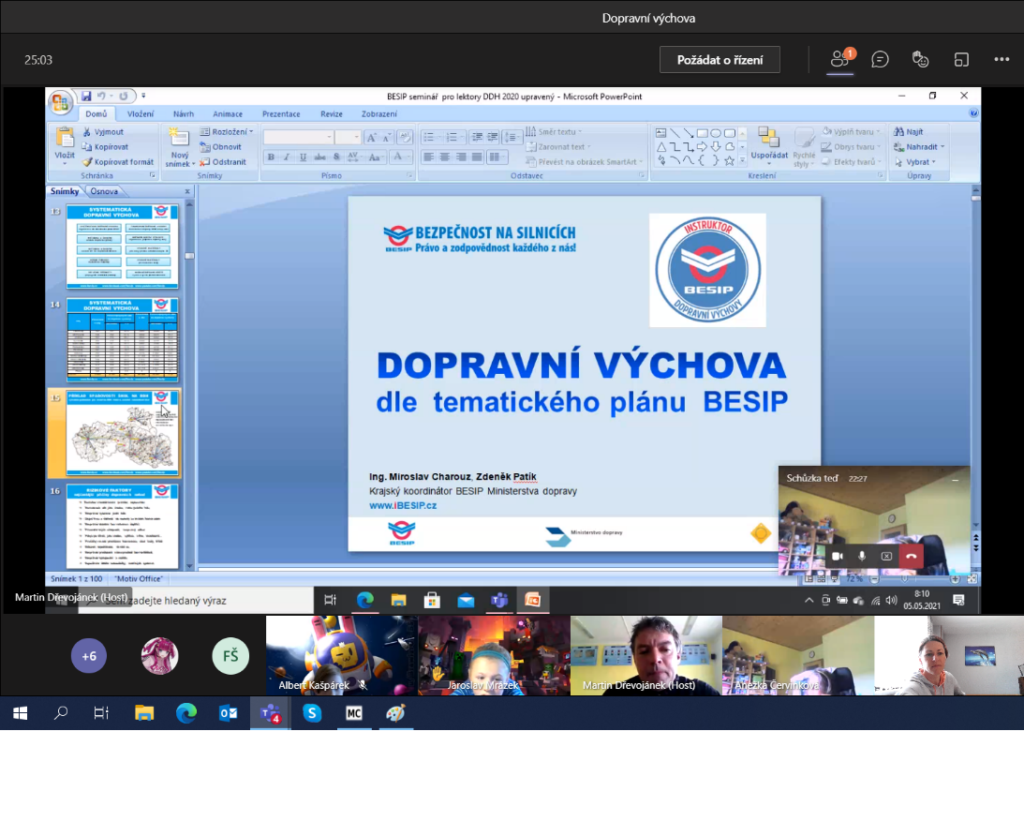Toggle Italic formatting in Písmo group
This screenshot has width=1024, height=821.
(287, 157)
